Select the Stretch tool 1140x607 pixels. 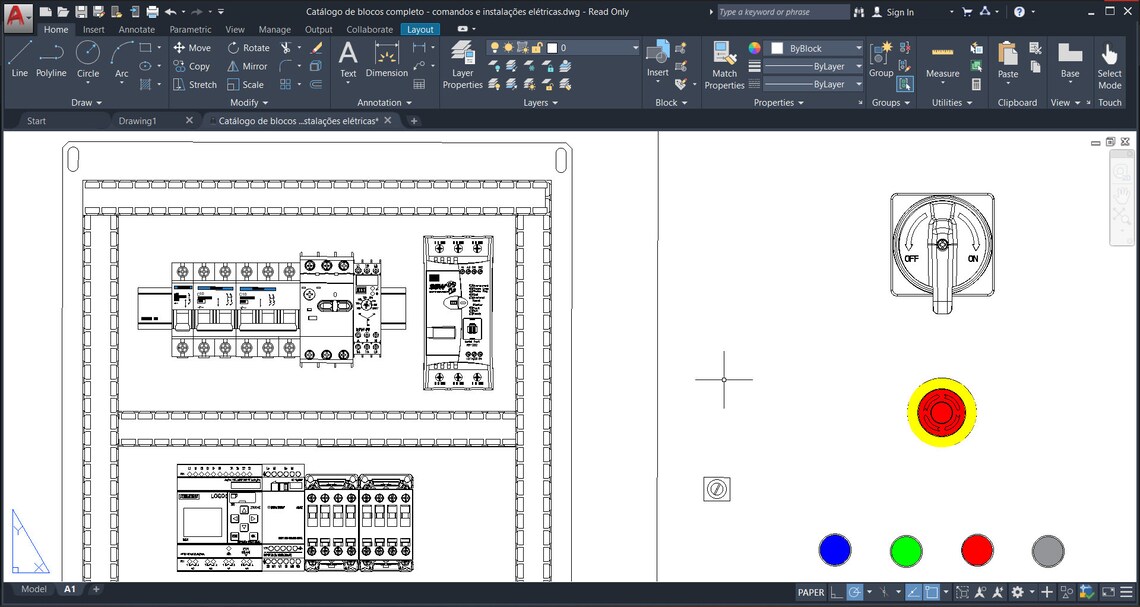coord(196,84)
